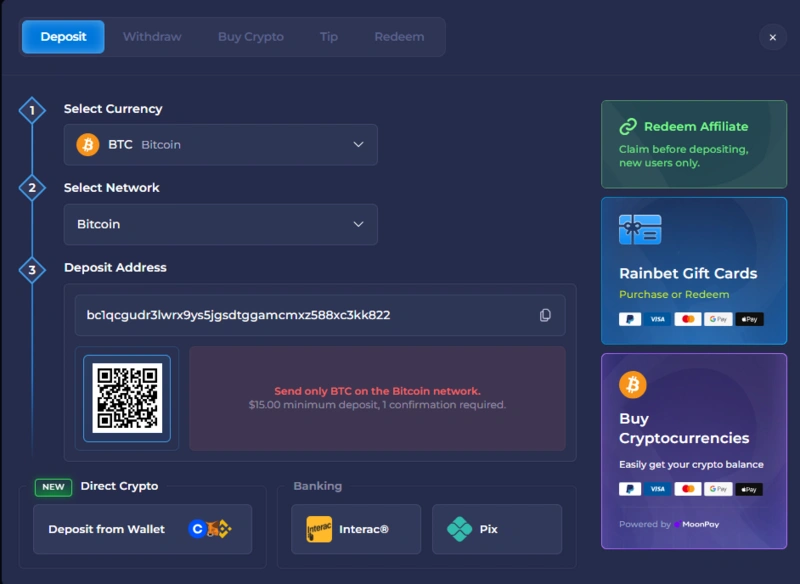
Task: Click the Bitcoin deposit QR code
Action: pos(128,398)
